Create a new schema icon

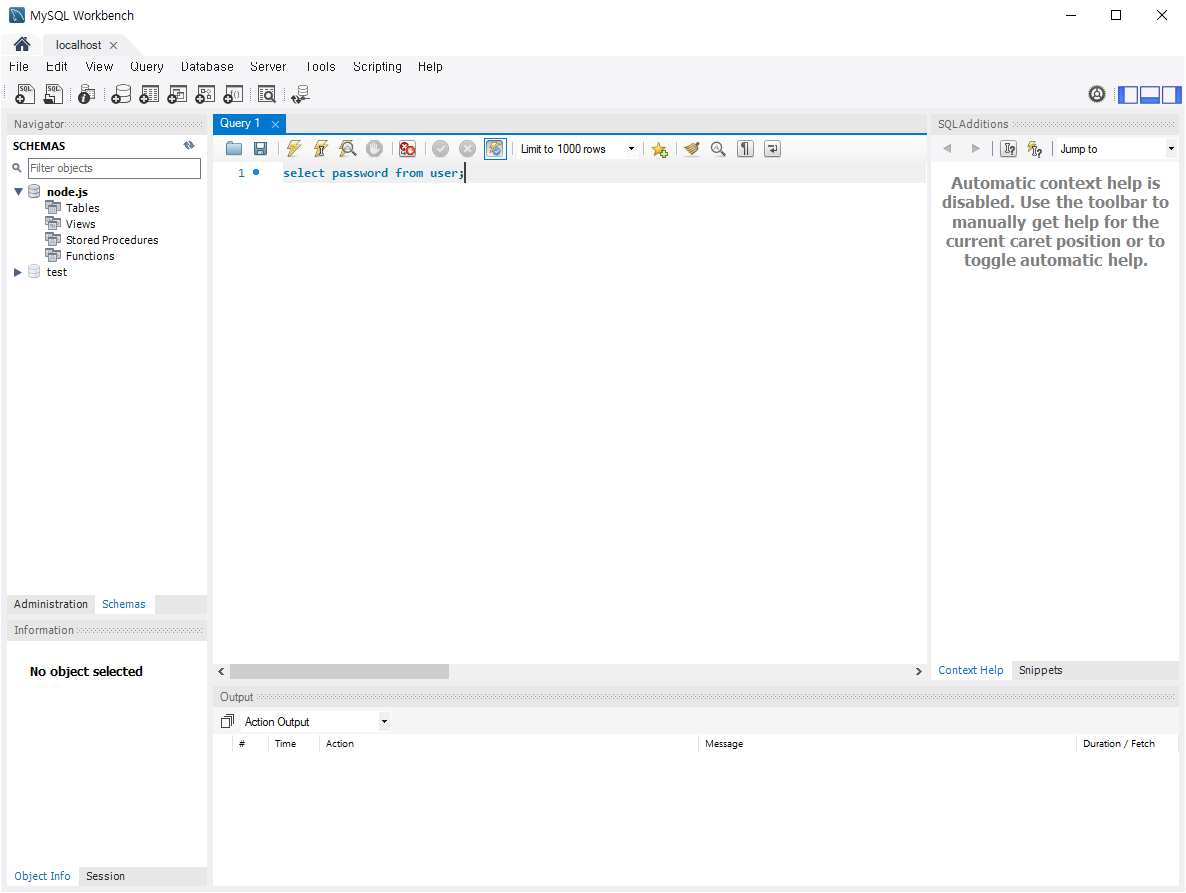tap(121, 95)
